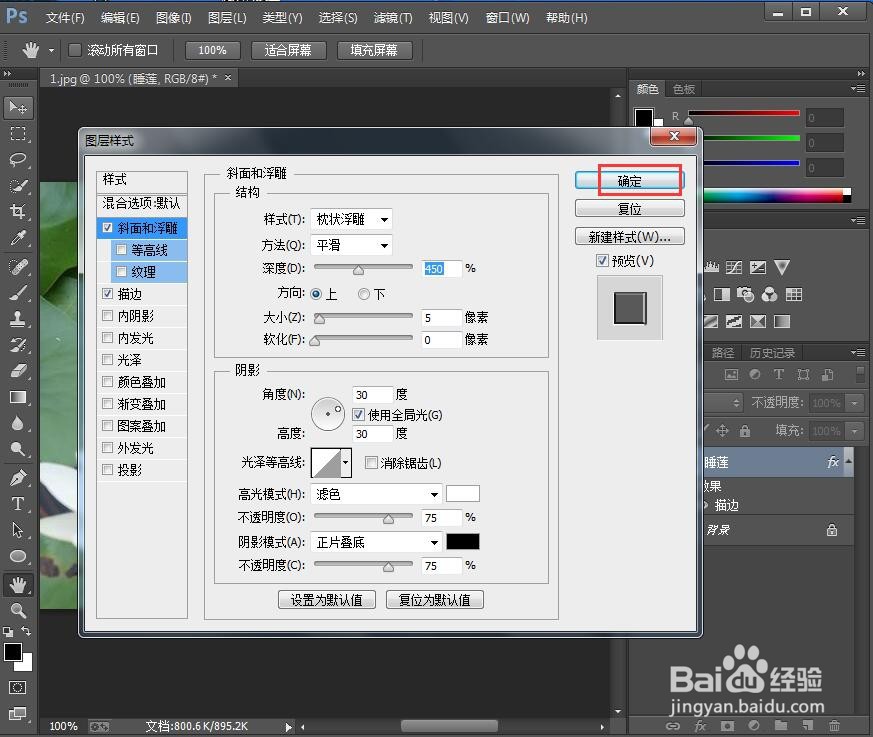Select the Hand tool in toolbox
Viewport: 873px width, 737px height.
click(x=18, y=584)
